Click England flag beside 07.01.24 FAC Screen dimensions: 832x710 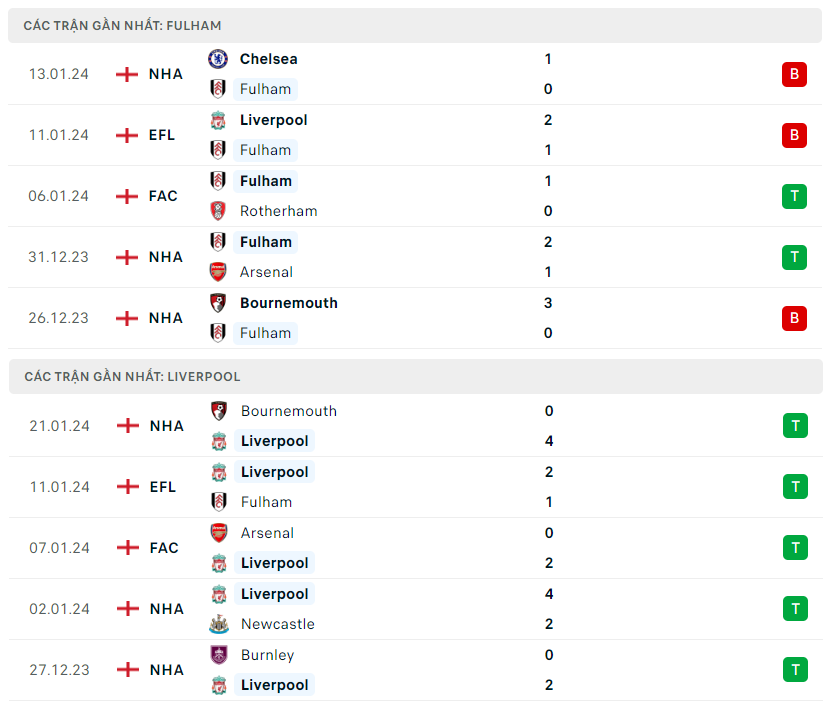pos(127,548)
